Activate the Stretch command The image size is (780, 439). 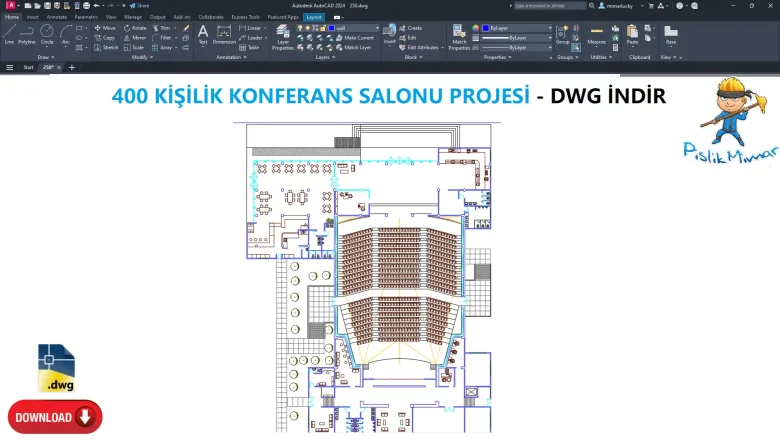pyautogui.click(x=106, y=48)
